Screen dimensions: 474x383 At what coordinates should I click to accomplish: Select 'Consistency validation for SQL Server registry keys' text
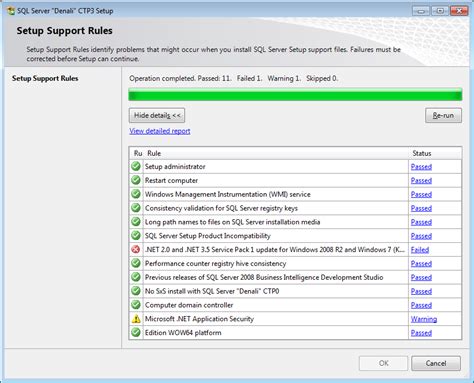[221, 208]
